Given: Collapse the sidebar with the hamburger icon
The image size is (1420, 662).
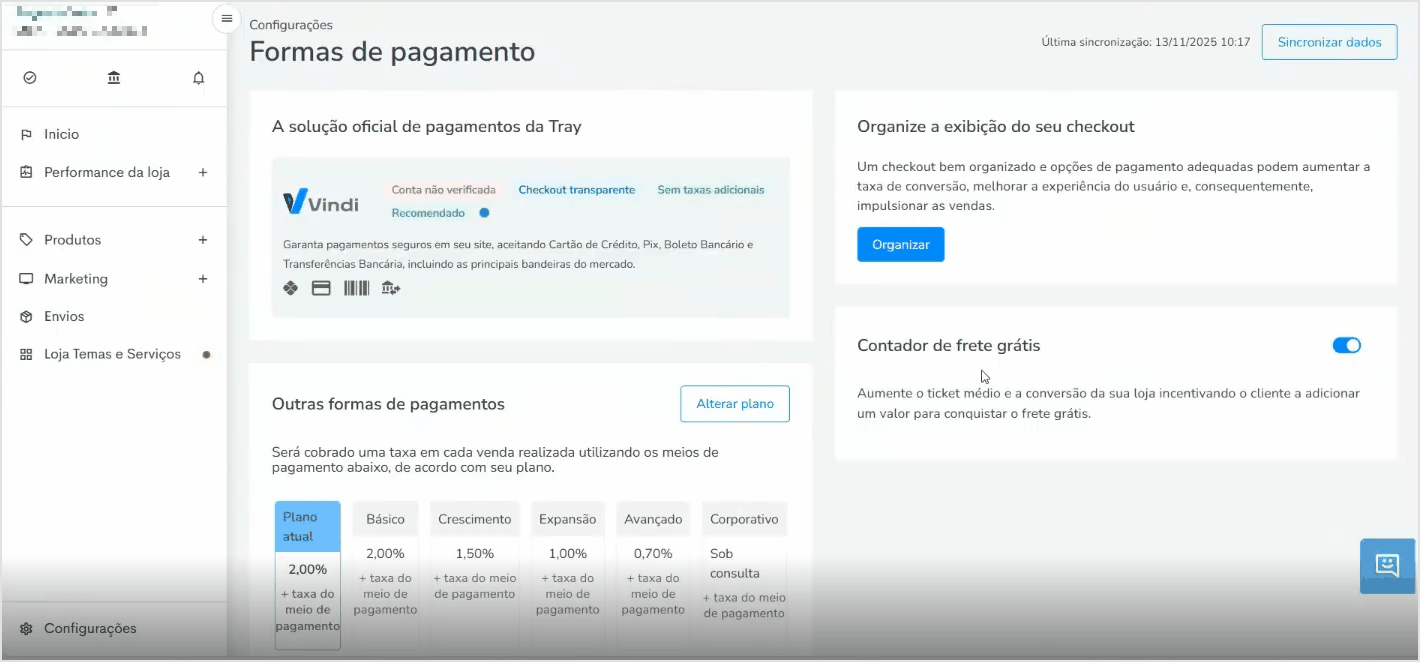Looking at the screenshot, I should pyautogui.click(x=226, y=18).
